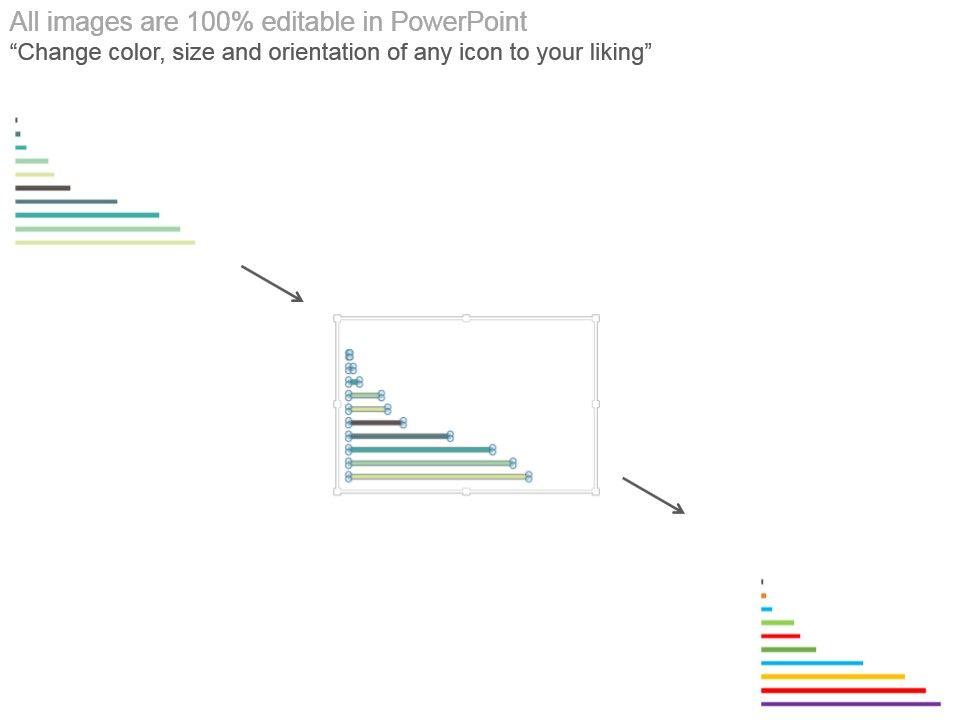Click the long red bar above the purple bar
Image resolution: width=960 pixels, height=720 pixels.
[843, 690]
